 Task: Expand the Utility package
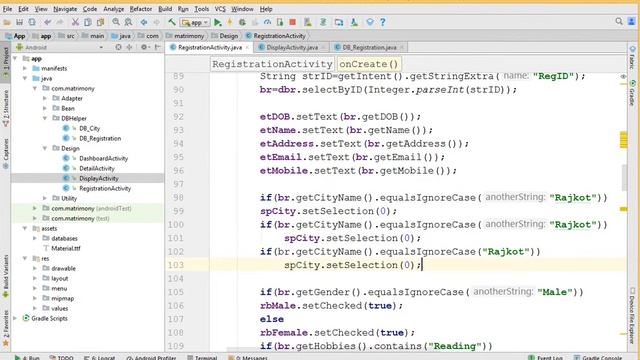pos(44,198)
